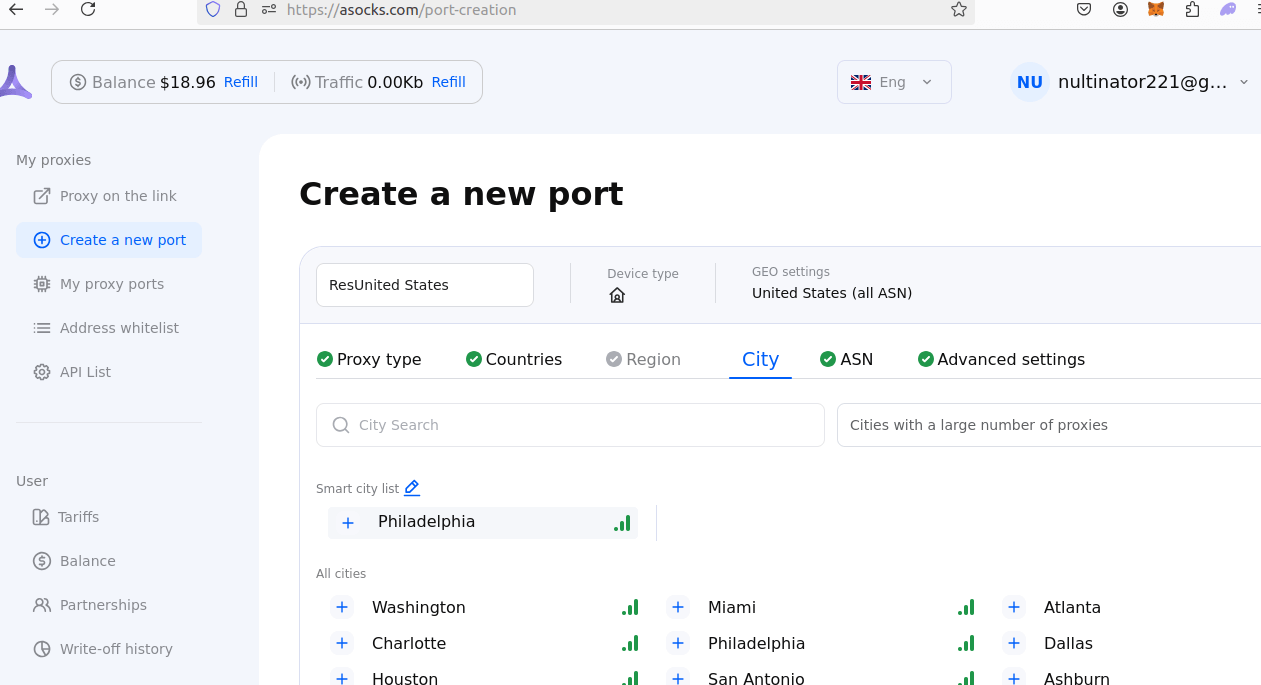Image resolution: width=1261 pixels, height=685 pixels.
Task: Click the Philadelphia signal strength bars in smart list
Action: coord(622,523)
